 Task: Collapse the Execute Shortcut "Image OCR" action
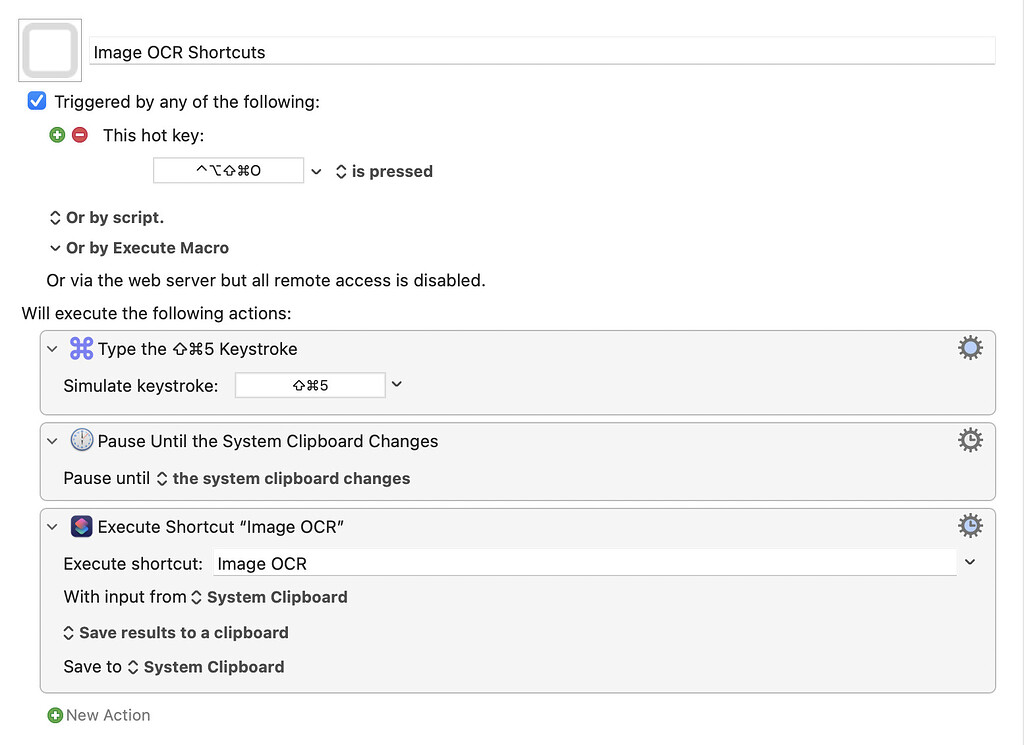tap(53, 526)
